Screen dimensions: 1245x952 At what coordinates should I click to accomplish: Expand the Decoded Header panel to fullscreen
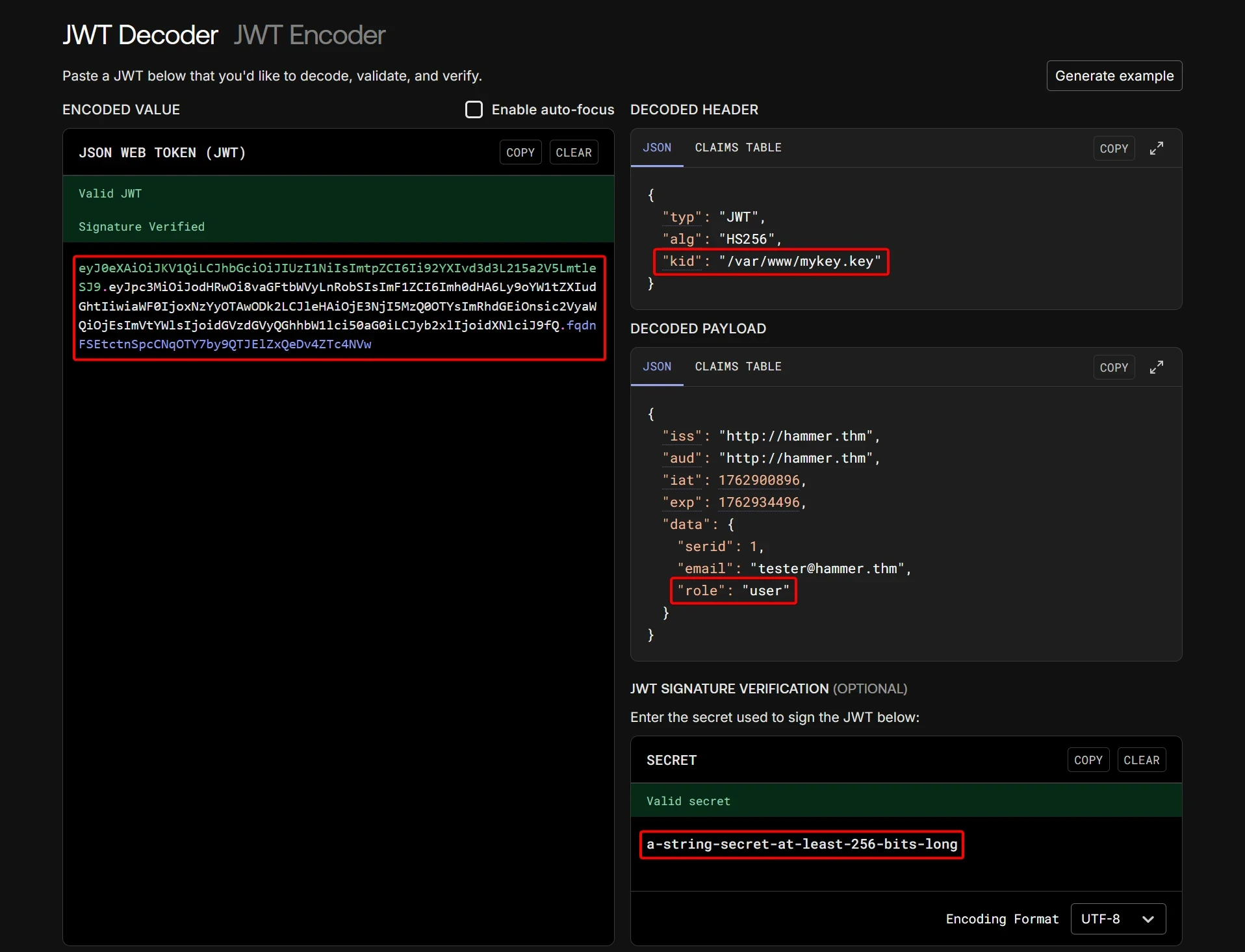click(1156, 148)
